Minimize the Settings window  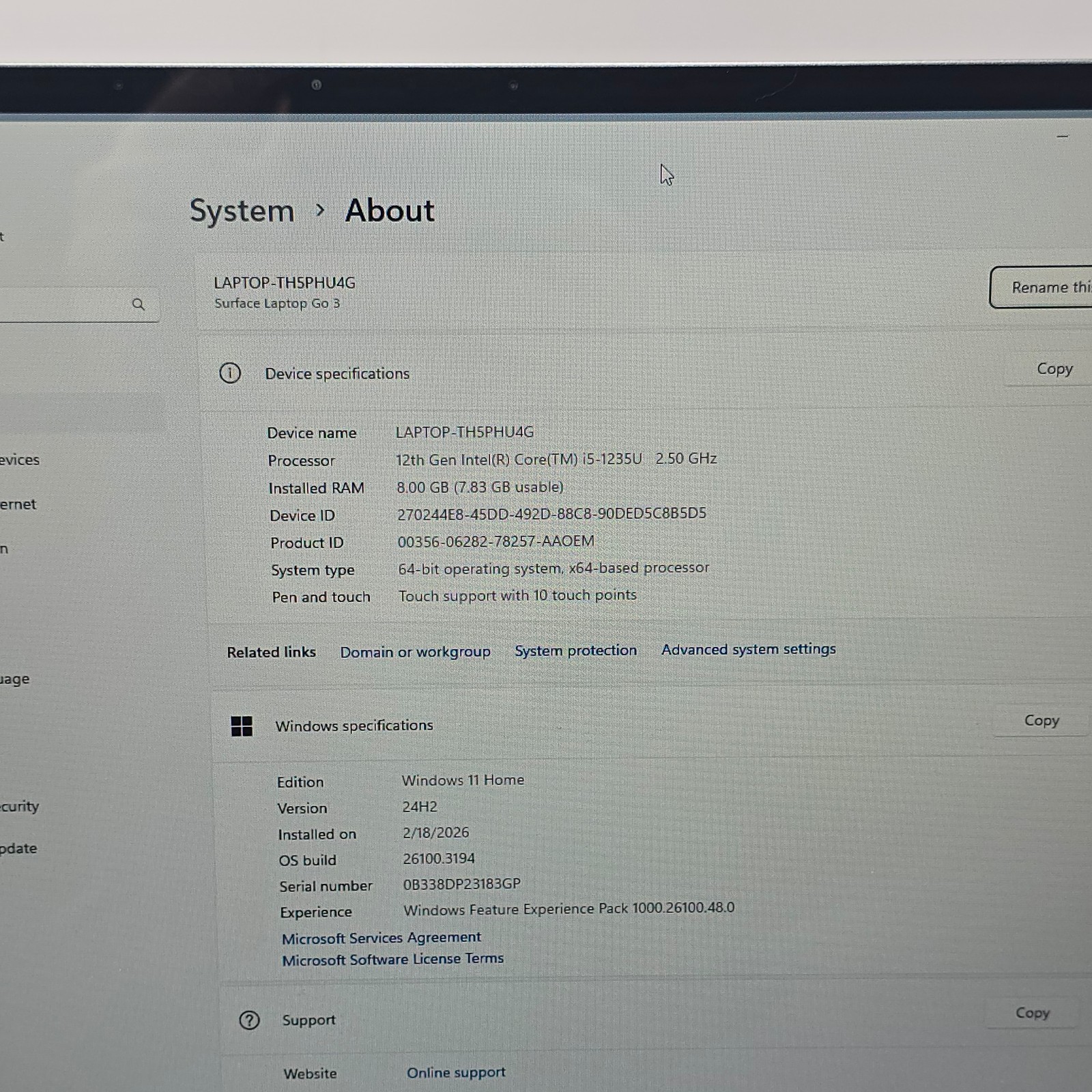click(x=1062, y=136)
